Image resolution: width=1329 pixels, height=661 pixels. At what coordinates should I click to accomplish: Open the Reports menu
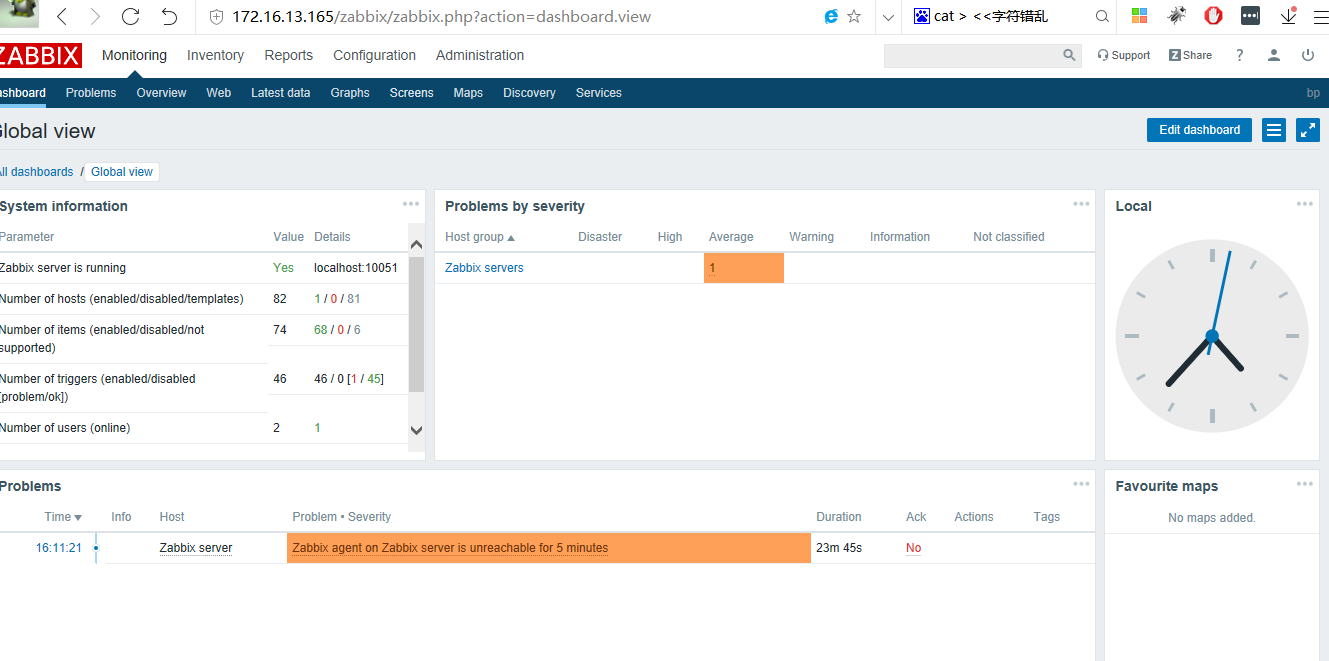click(288, 55)
